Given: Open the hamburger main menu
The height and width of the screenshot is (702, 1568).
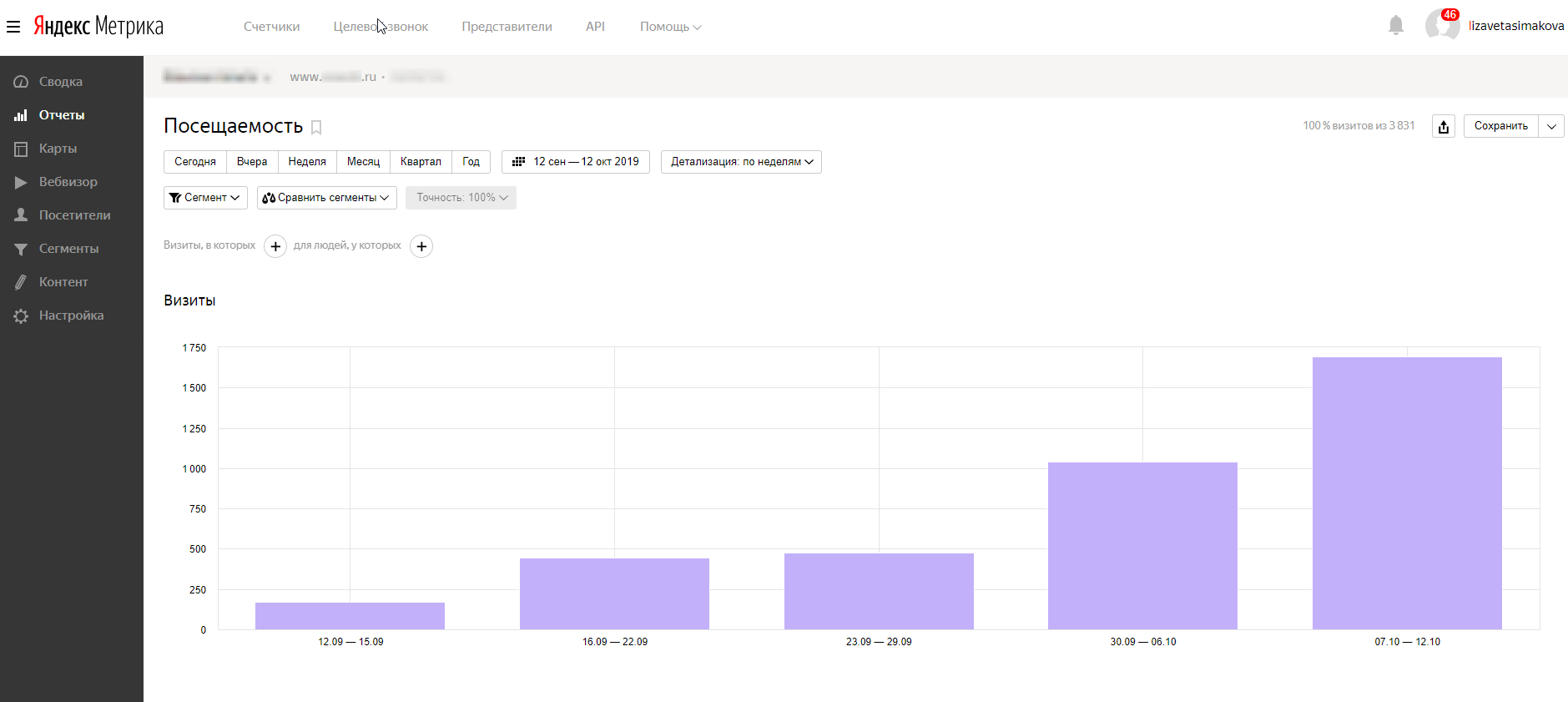Looking at the screenshot, I should 13,27.
